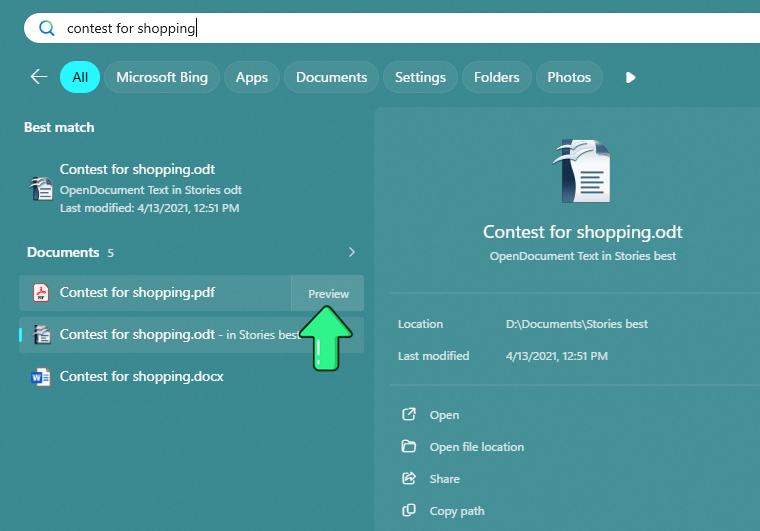Click the odt icon in Documents list
Screen dimensions: 760x531
point(42,335)
